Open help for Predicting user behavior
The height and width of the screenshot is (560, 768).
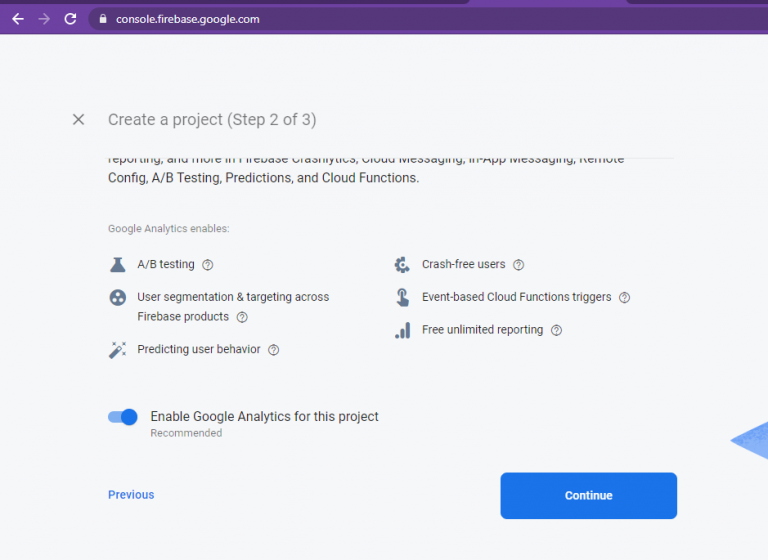[274, 350]
